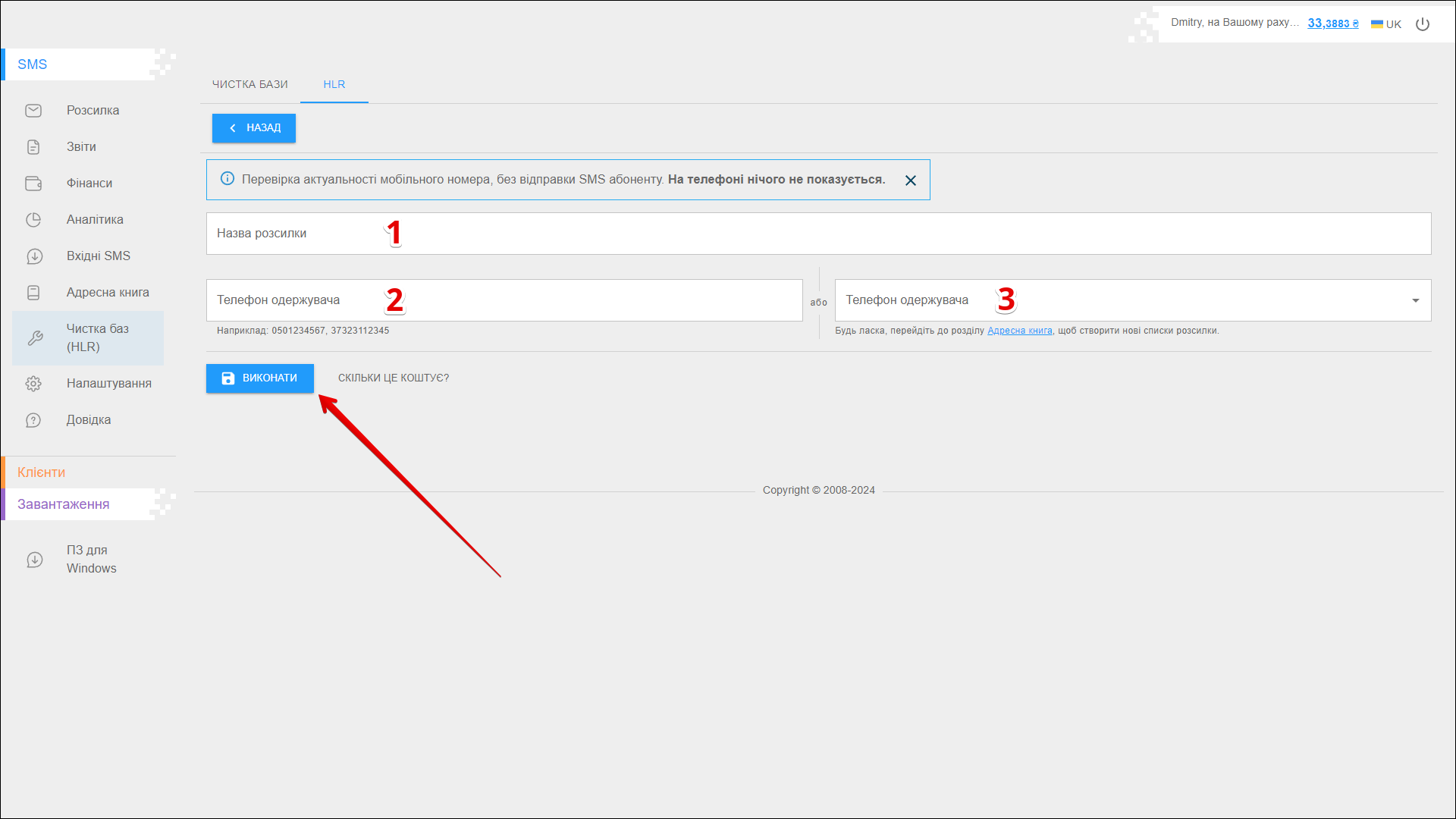The width and height of the screenshot is (1456, 819).
Task: Expand the Клієнти sidebar section
Action: [42, 472]
